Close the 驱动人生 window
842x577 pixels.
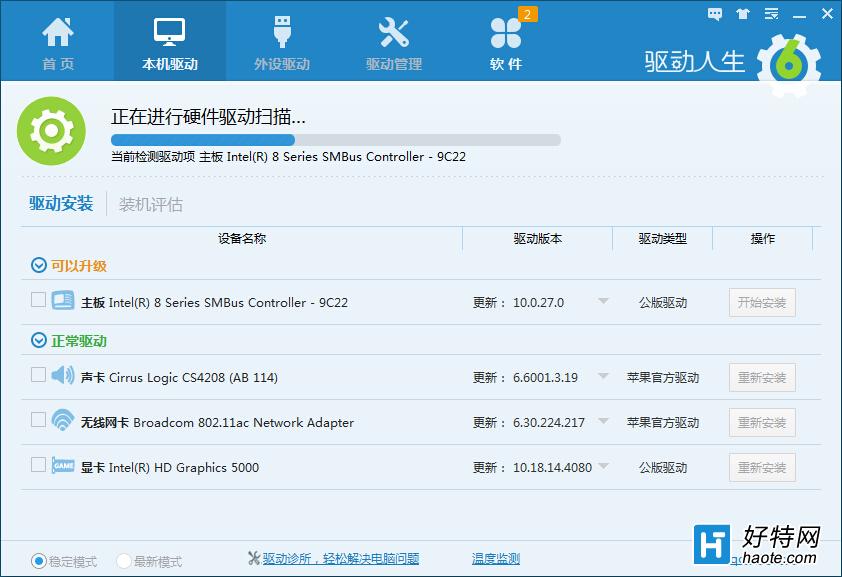(x=828, y=13)
